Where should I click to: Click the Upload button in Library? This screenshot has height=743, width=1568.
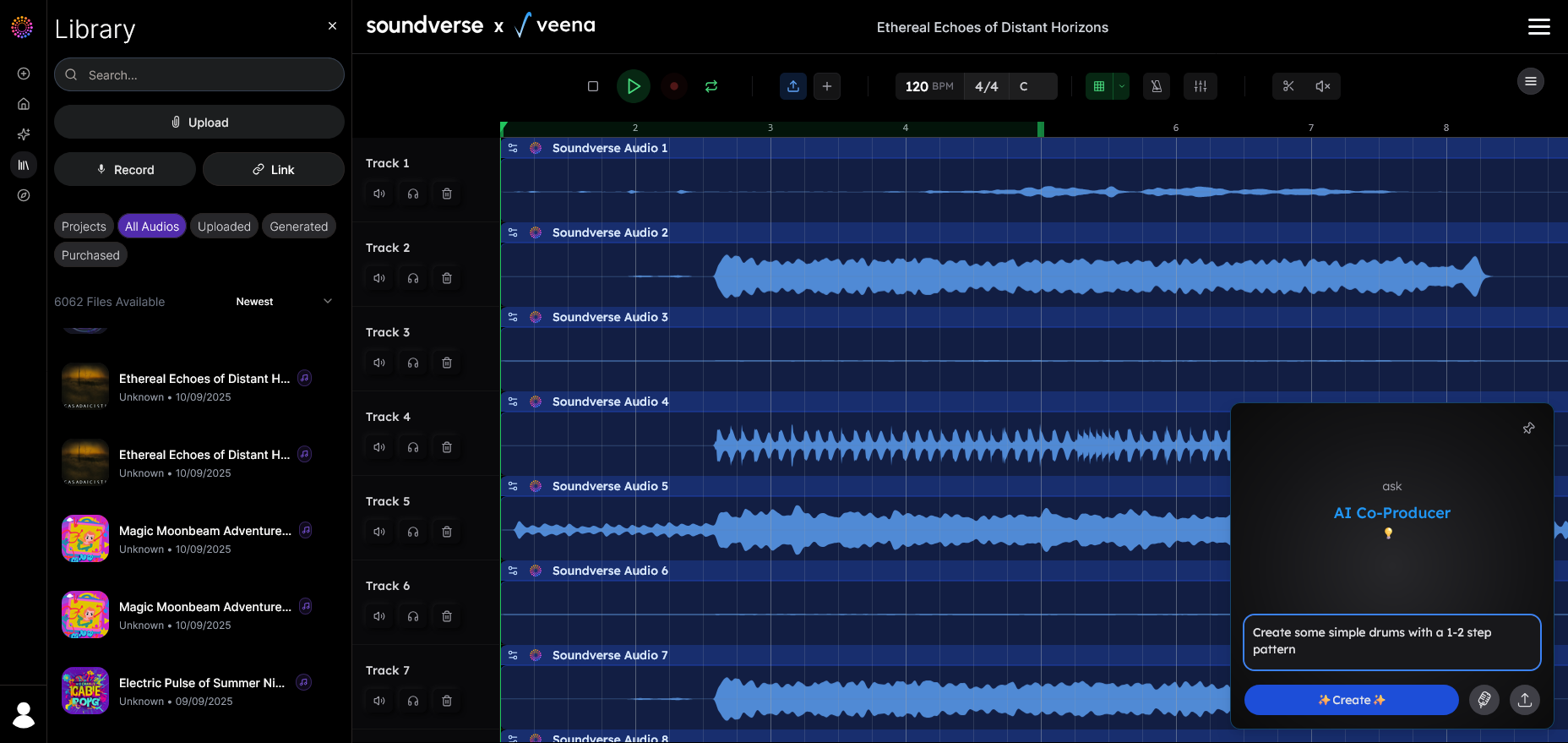199,122
